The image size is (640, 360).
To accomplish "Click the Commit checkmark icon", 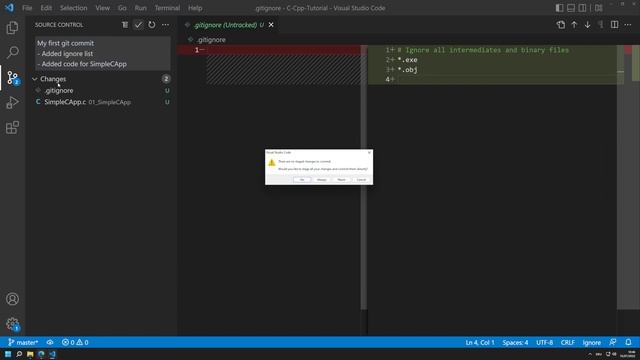I will [138, 25].
